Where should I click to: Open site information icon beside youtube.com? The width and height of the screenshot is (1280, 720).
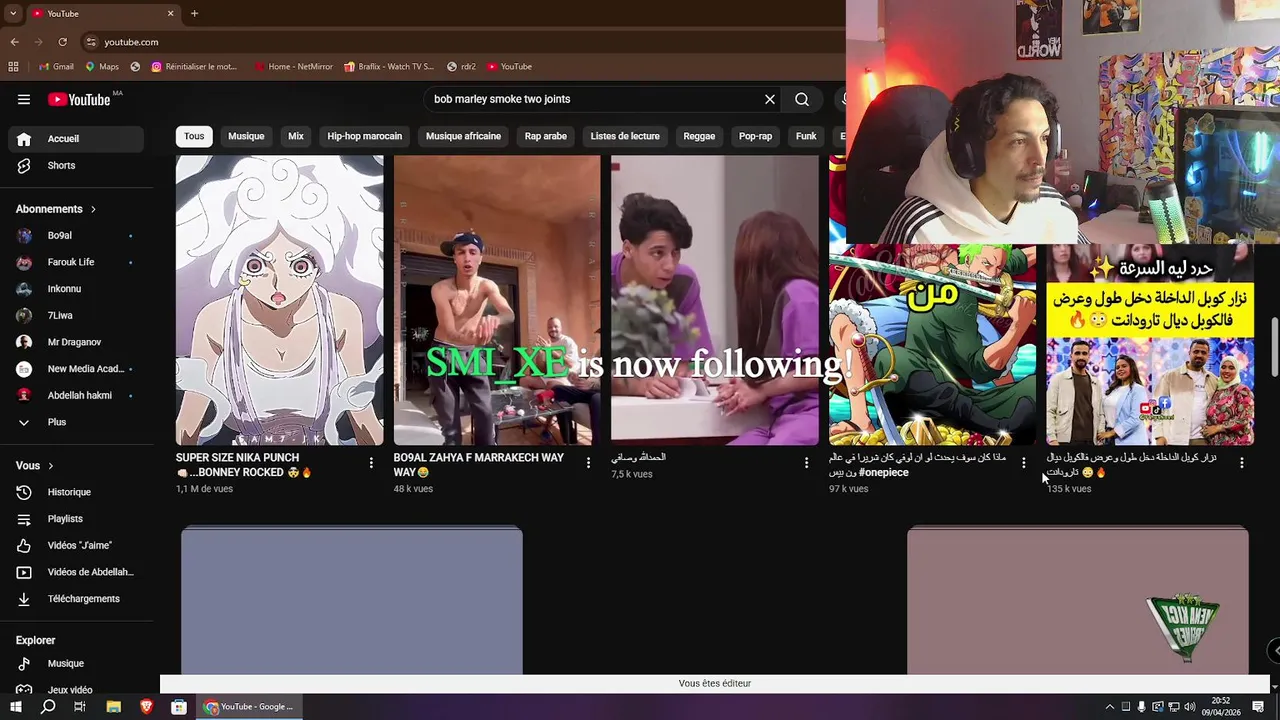point(91,42)
